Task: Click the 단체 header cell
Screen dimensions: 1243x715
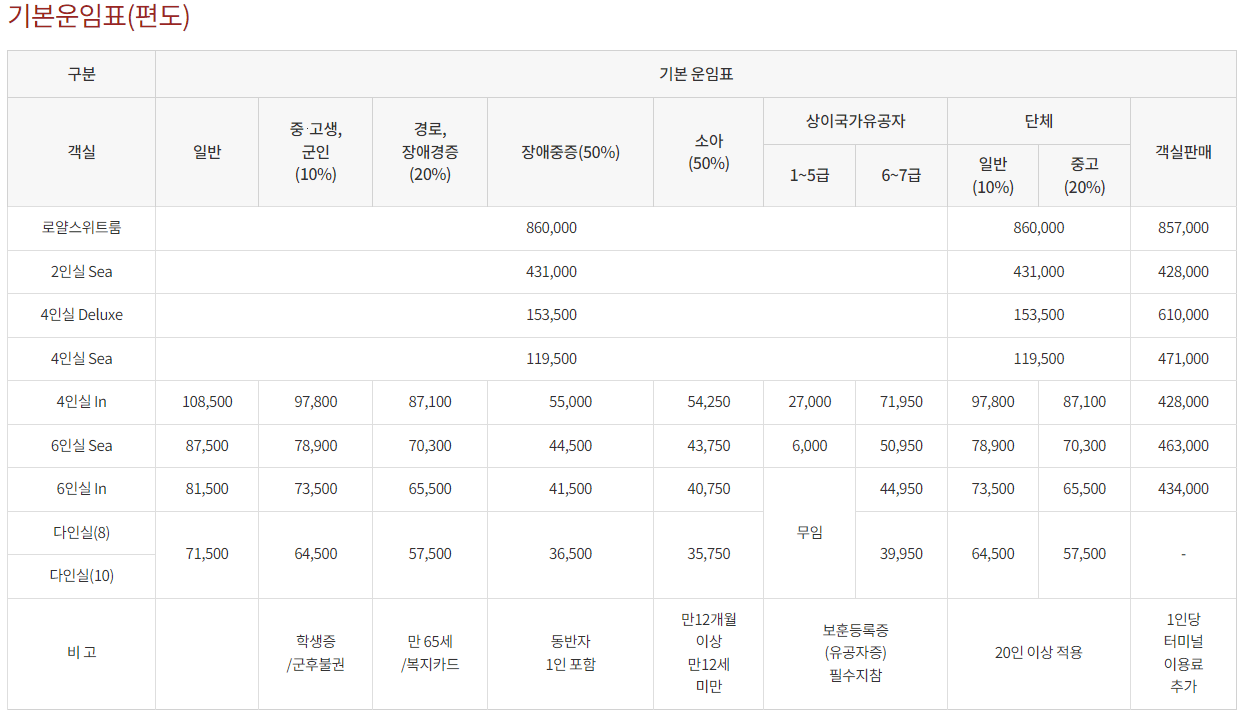Action: click(x=1038, y=121)
